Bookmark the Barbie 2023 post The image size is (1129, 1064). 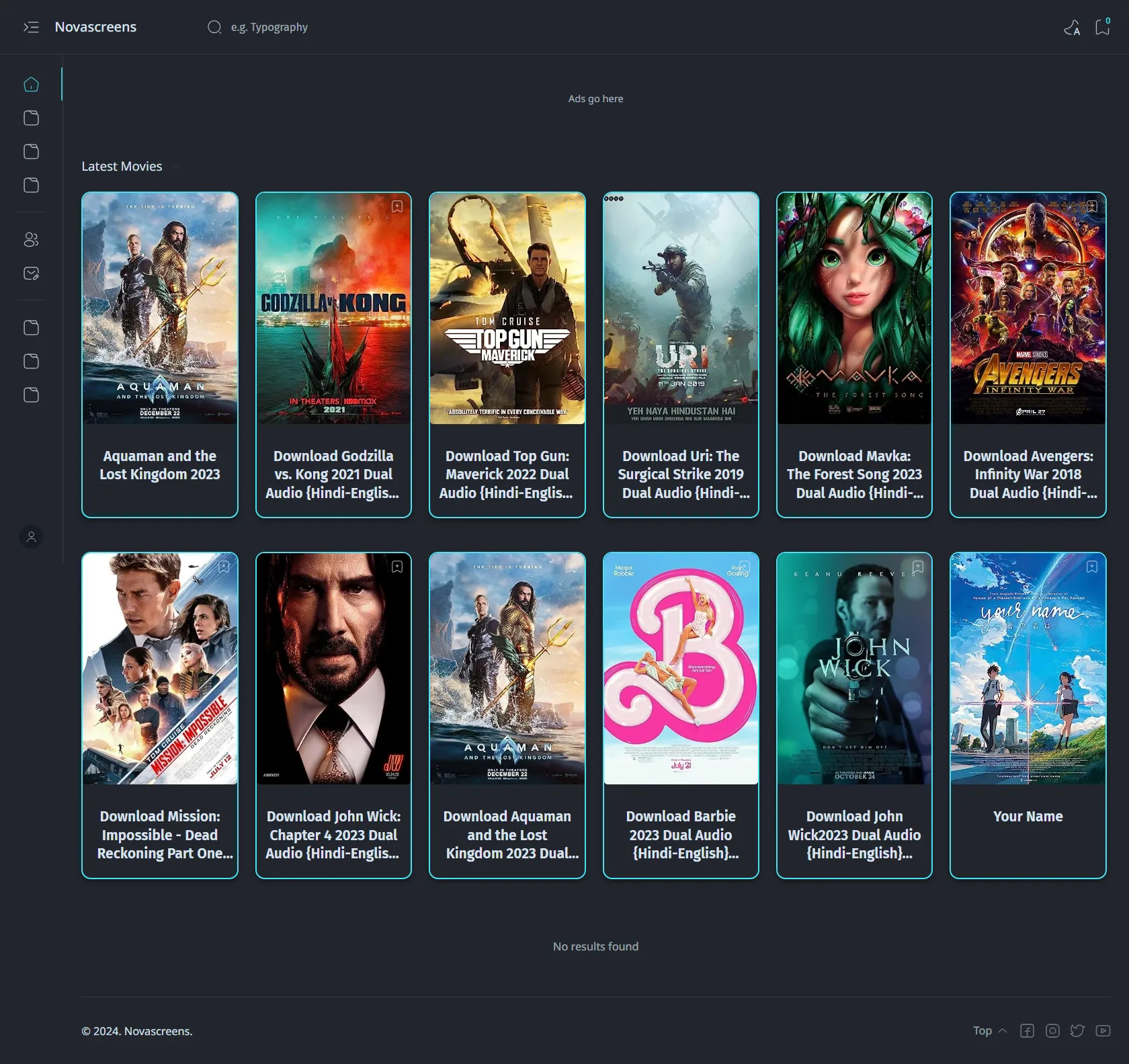[745, 567]
